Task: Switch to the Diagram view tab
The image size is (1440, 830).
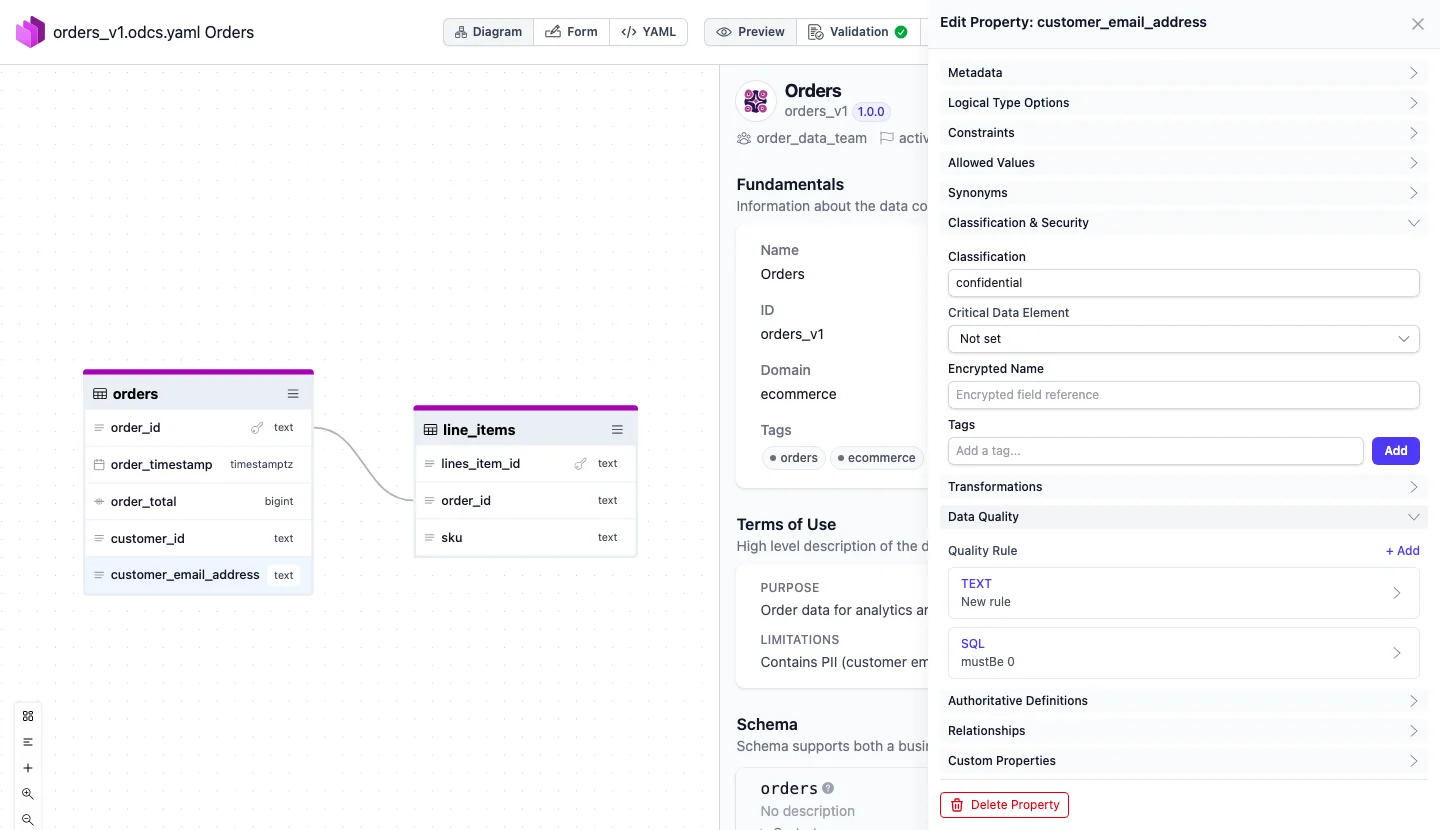Action: 489,32
